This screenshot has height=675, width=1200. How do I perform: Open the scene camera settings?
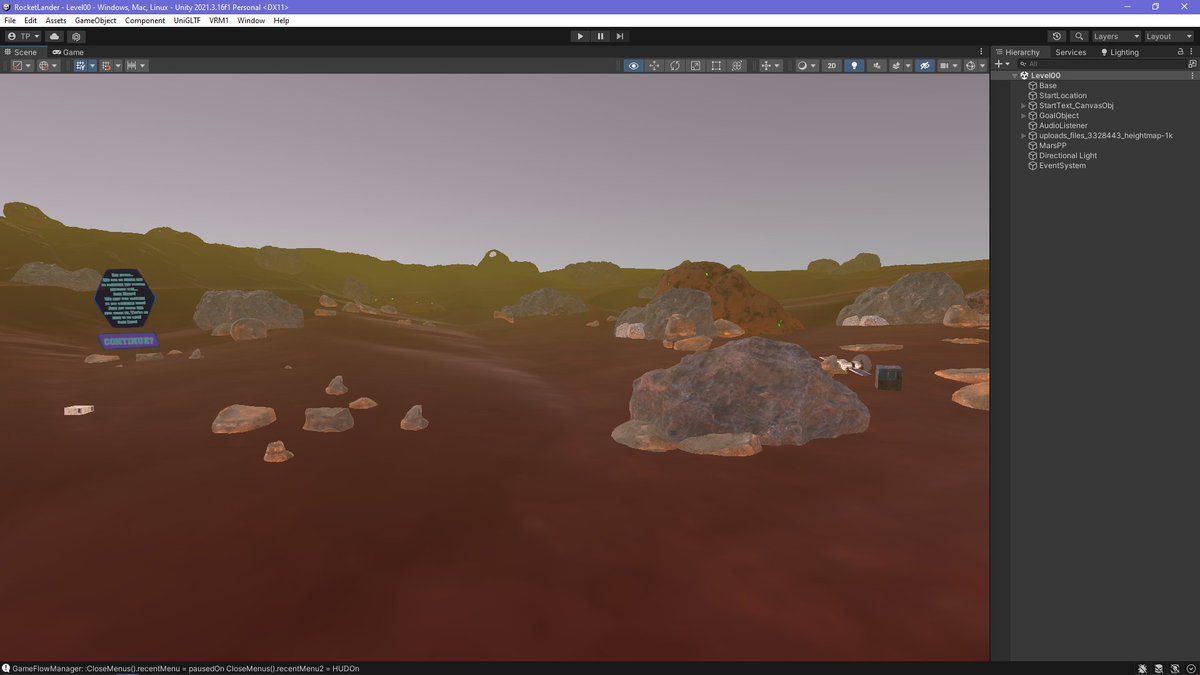click(947, 66)
